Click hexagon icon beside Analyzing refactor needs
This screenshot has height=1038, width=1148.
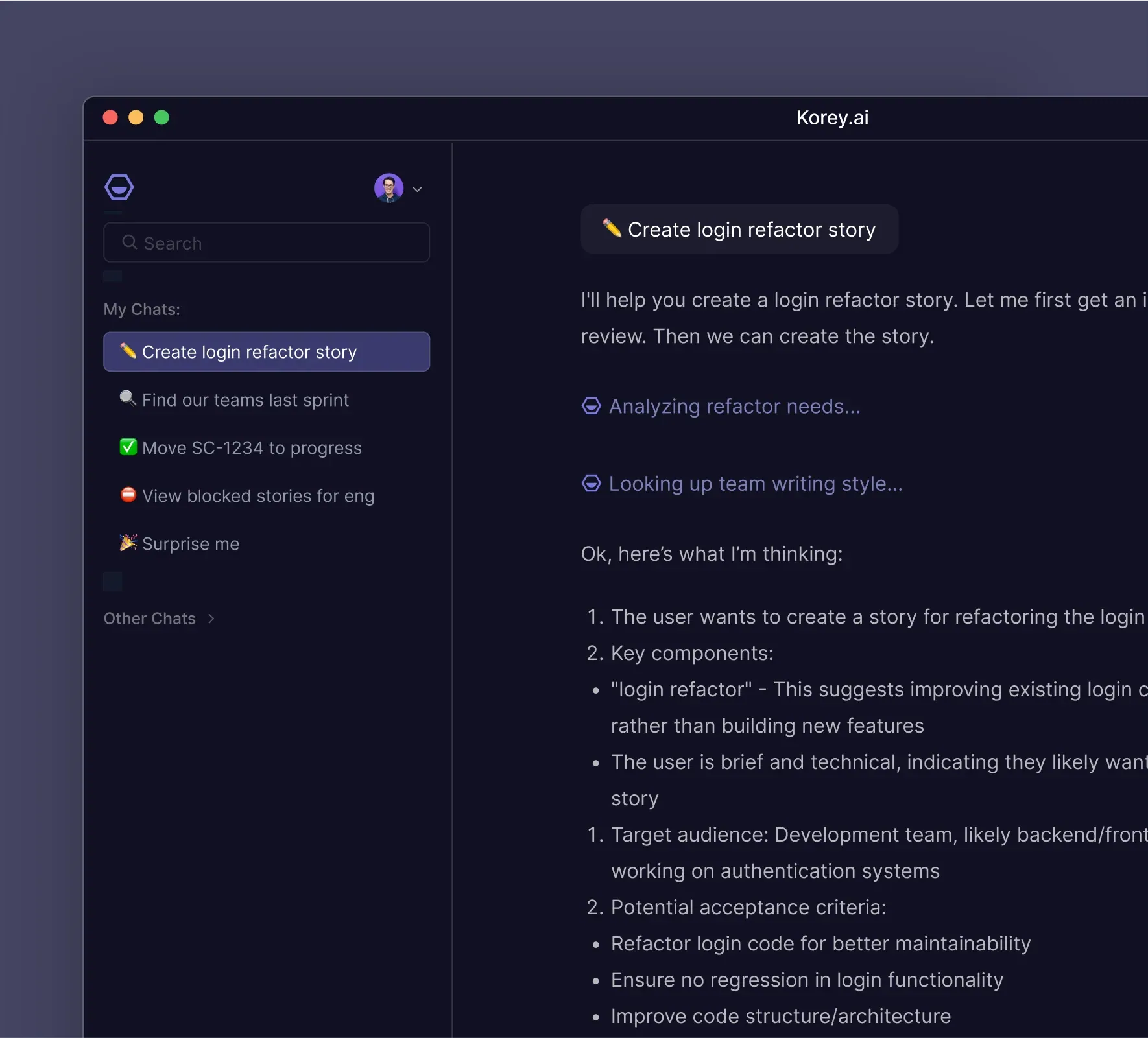pyautogui.click(x=591, y=406)
